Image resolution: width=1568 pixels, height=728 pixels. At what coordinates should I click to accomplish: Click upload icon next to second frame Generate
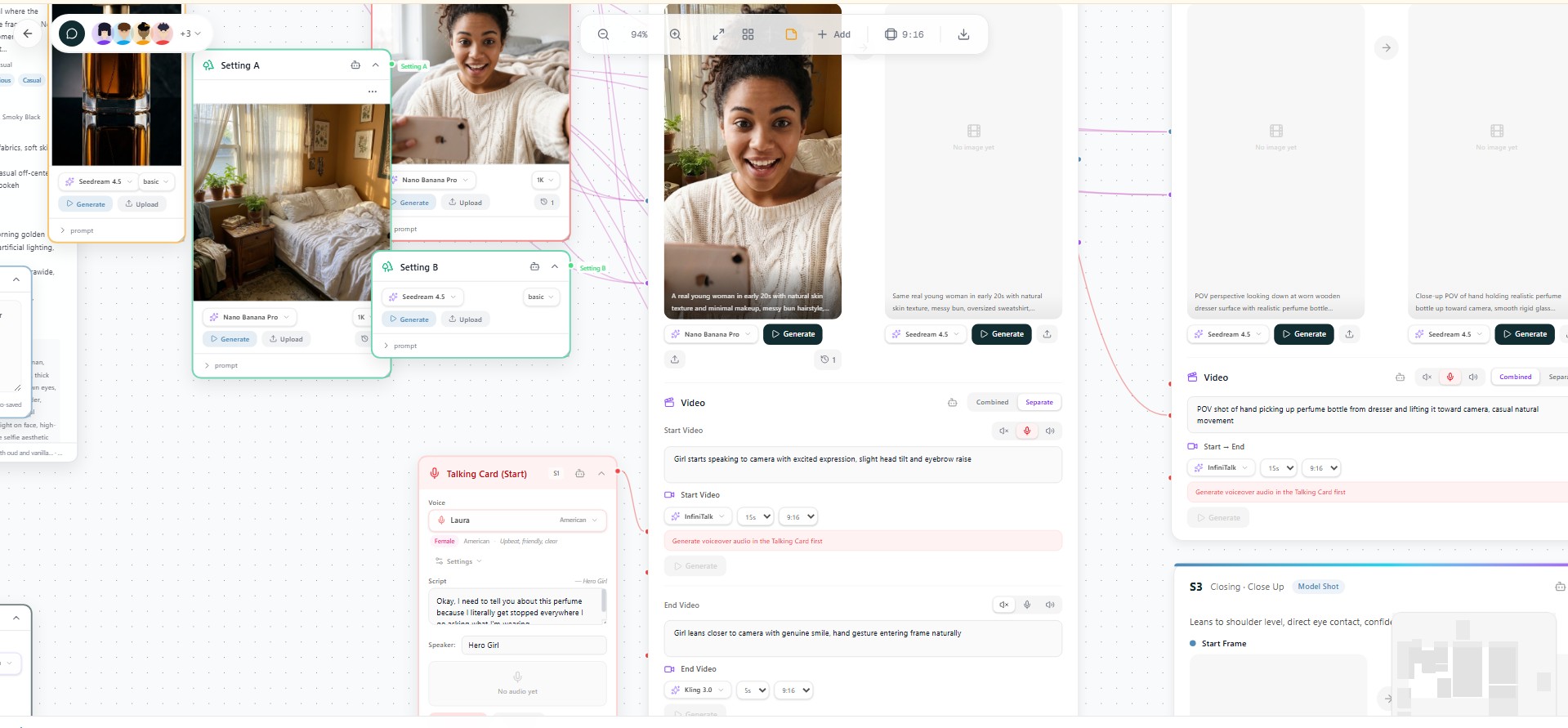click(x=1047, y=334)
